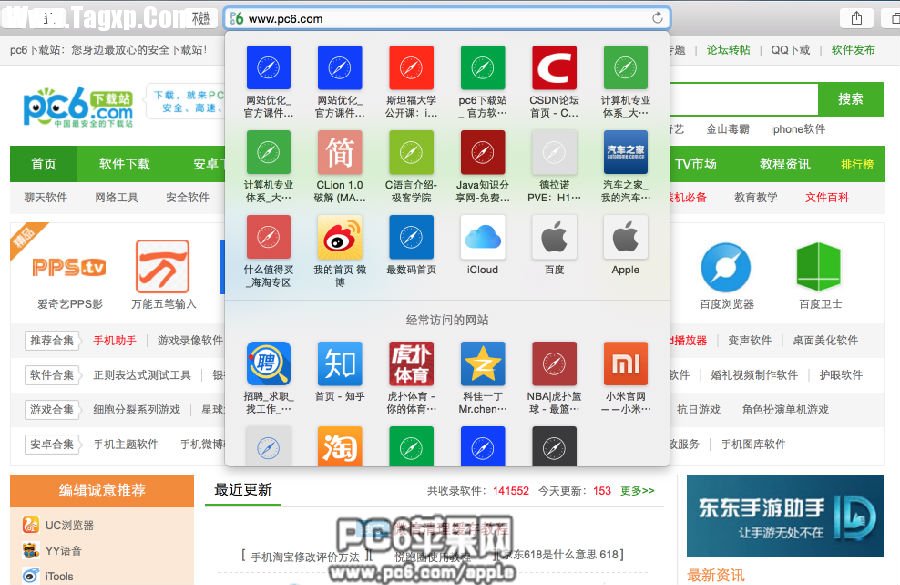Click the 更多>> link in 最近更新
The width and height of the screenshot is (900, 585).
pos(637,491)
